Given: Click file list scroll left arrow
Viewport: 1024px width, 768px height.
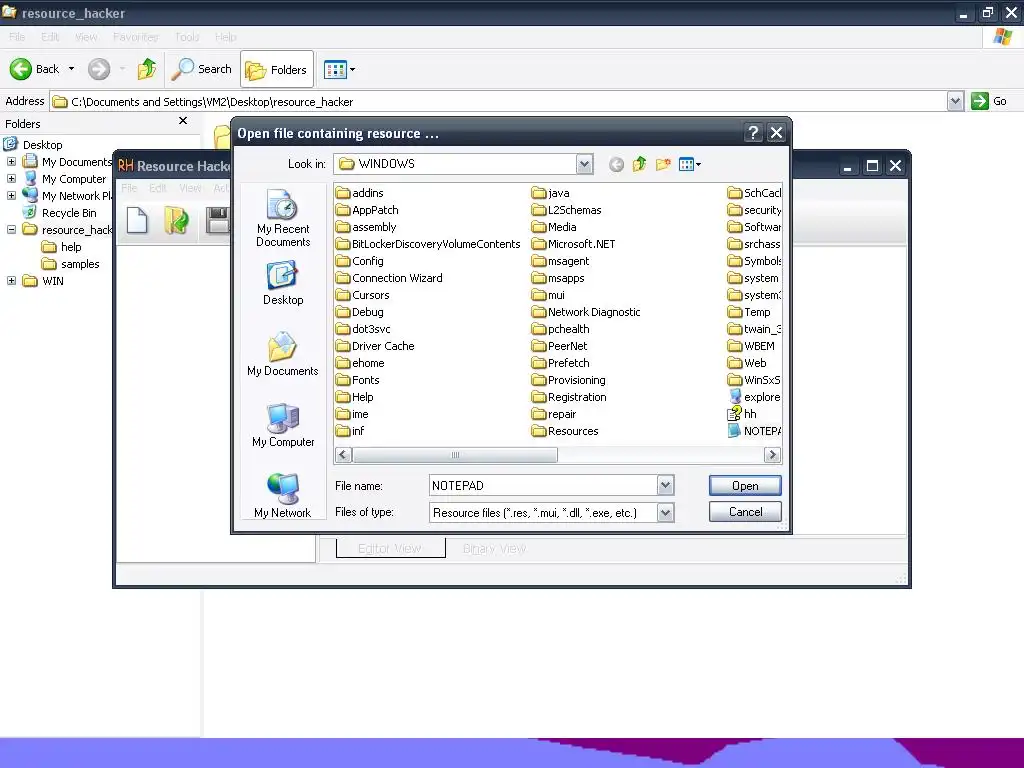Looking at the screenshot, I should [344, 455].
